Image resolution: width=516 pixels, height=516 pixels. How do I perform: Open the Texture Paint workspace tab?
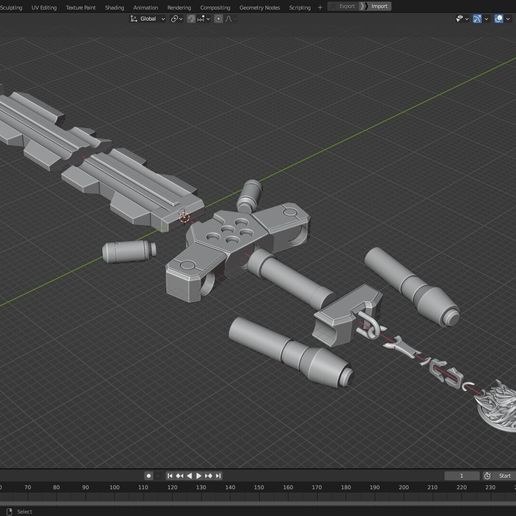tap(80, 8)
